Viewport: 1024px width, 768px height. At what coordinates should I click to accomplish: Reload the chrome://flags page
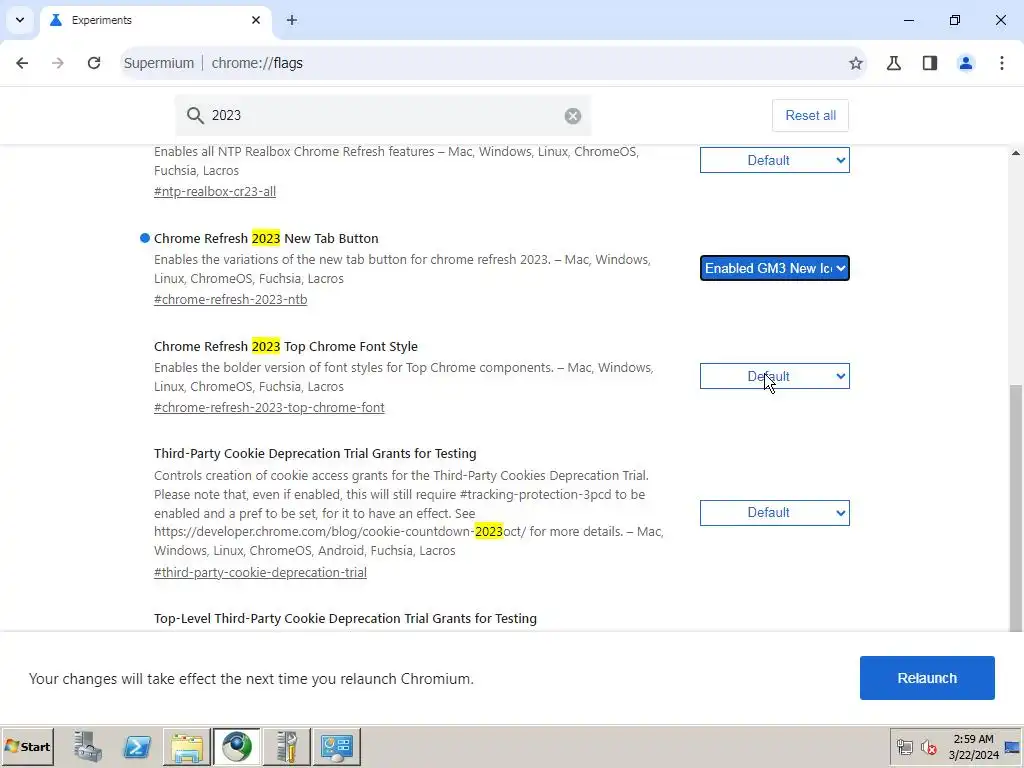[94, 63]
